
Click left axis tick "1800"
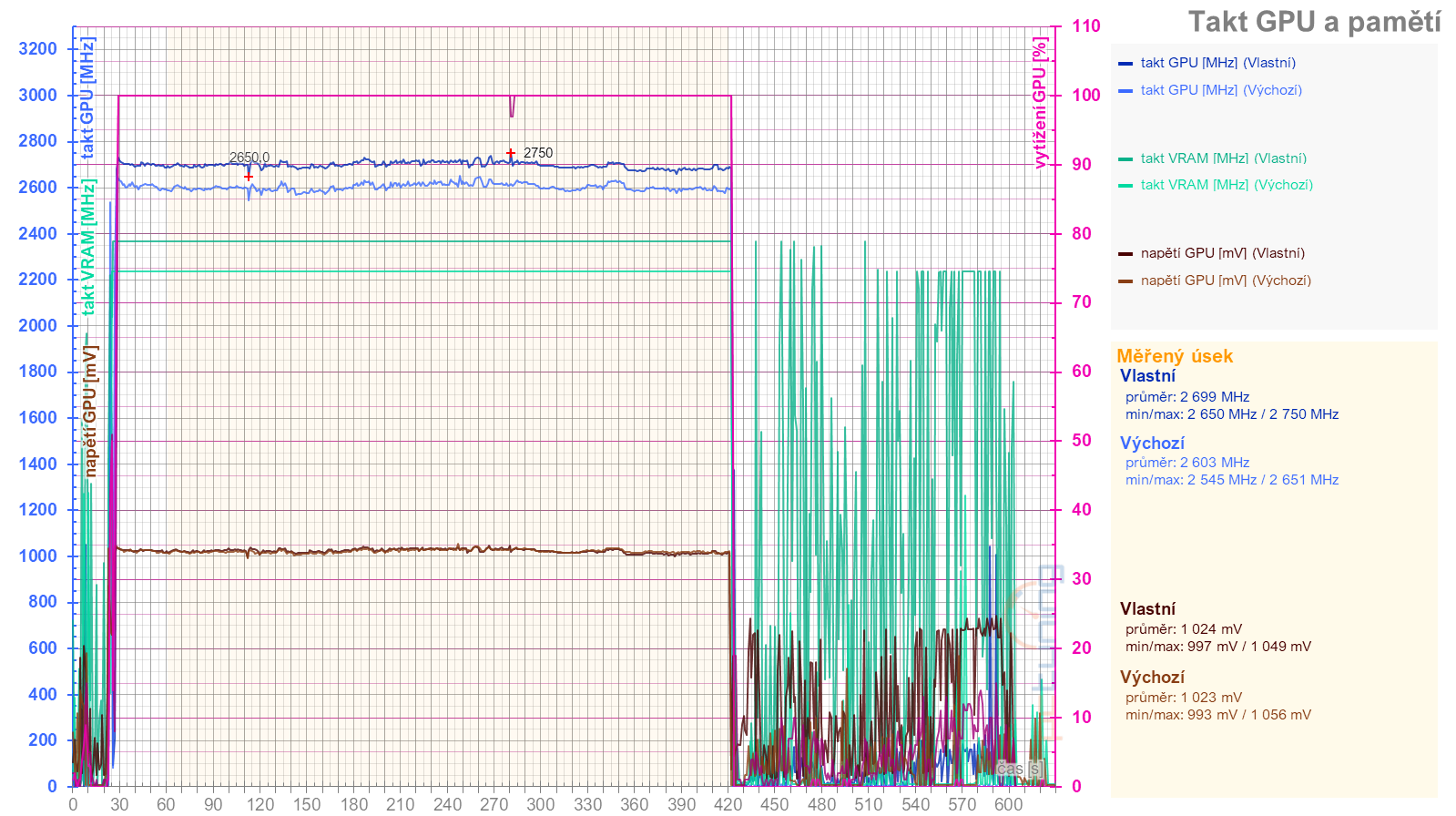(37, 372)
